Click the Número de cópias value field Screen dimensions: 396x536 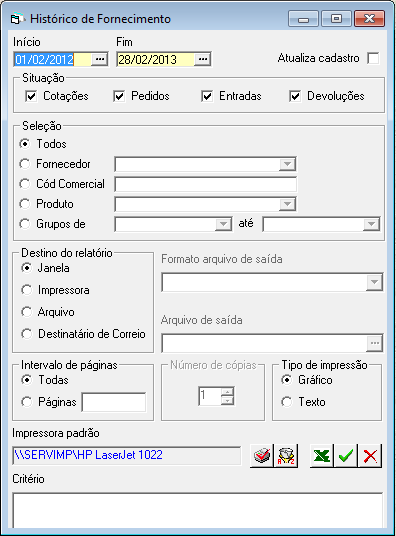210,396
